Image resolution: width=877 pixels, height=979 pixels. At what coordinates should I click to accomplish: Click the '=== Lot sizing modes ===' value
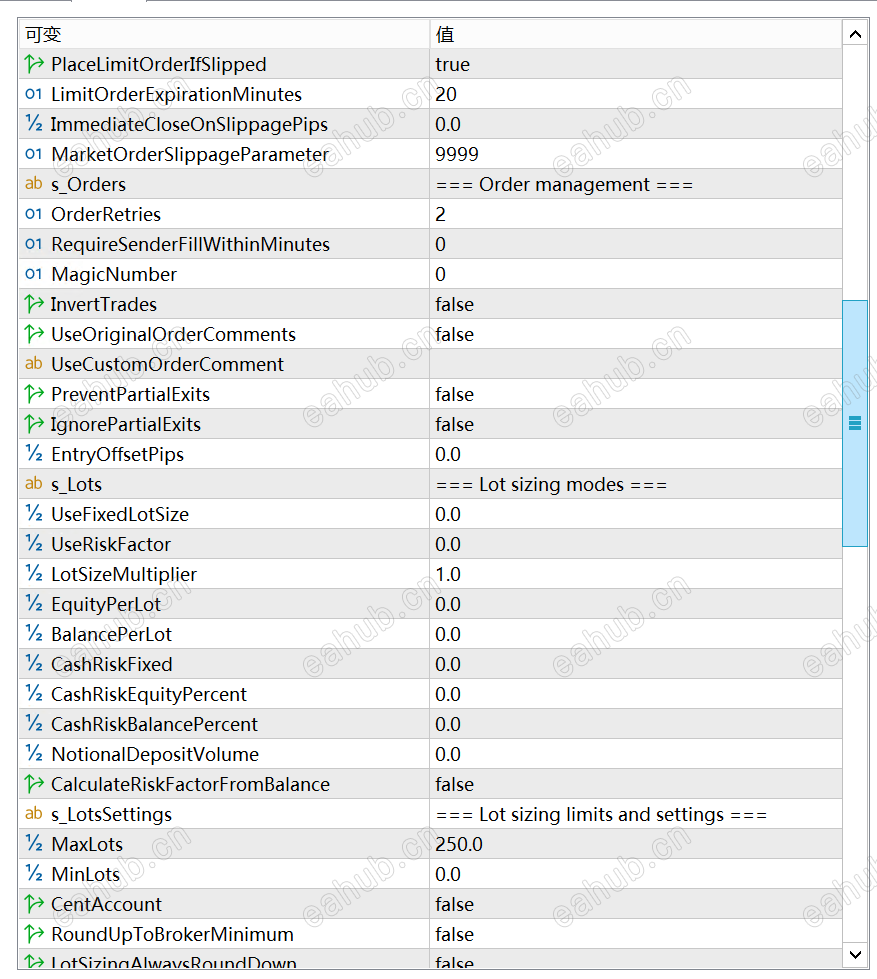pyautogui.click(x=551, y=485)
